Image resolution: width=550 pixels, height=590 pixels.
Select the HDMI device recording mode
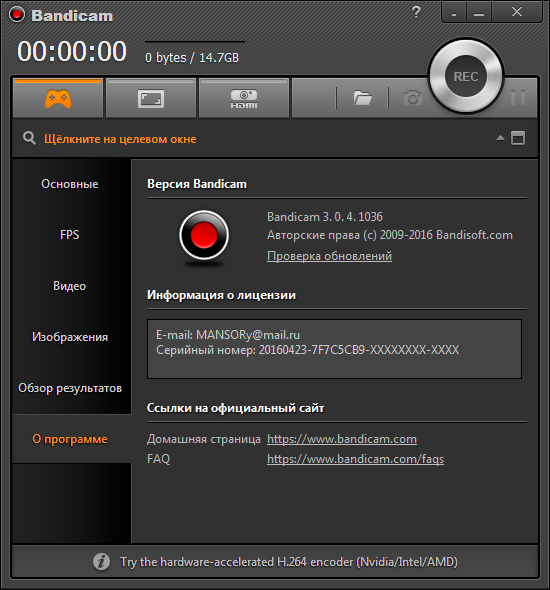(x=244, y=99)
